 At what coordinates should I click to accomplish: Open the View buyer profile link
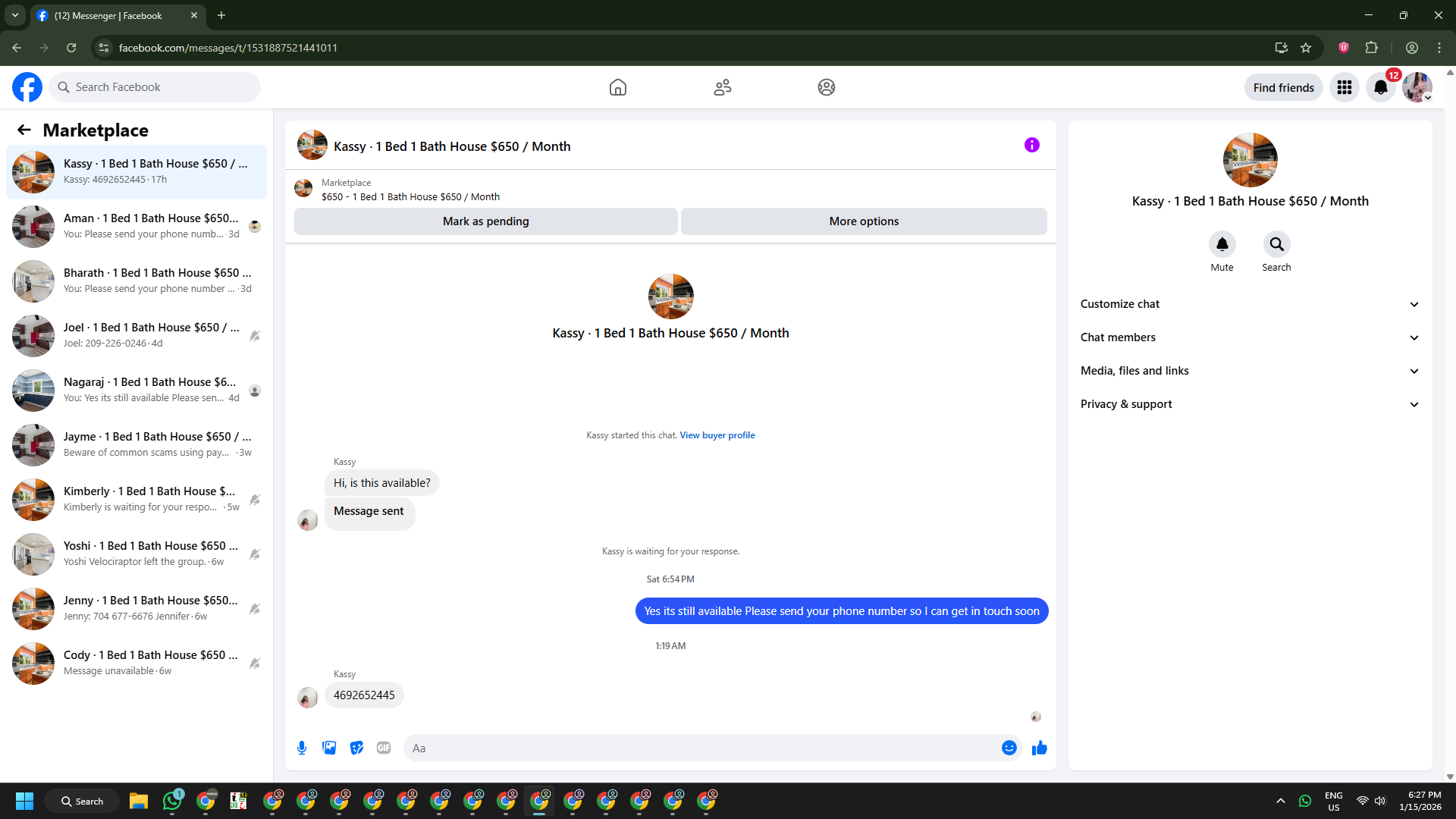pos(717,435)
